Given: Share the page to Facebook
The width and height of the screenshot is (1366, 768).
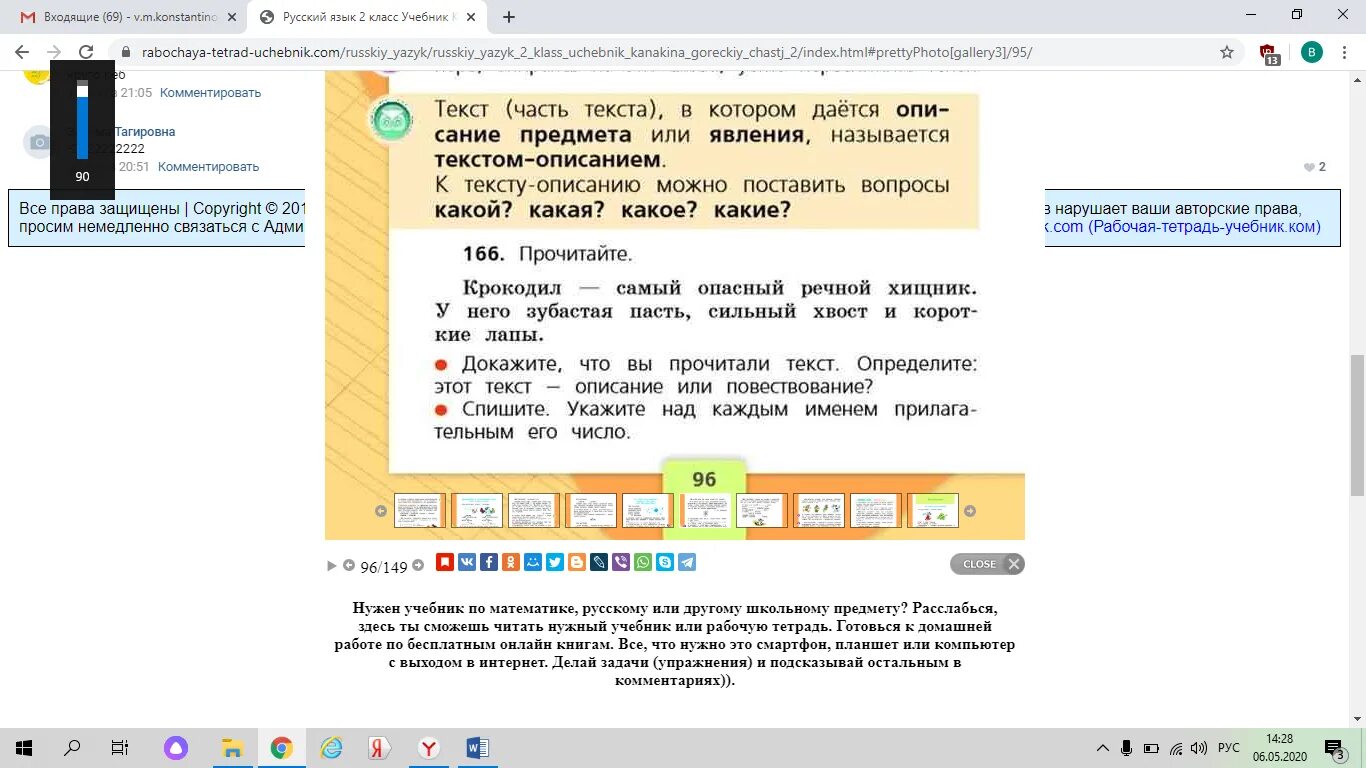Looking at the screenshot, I should (489, 562).
